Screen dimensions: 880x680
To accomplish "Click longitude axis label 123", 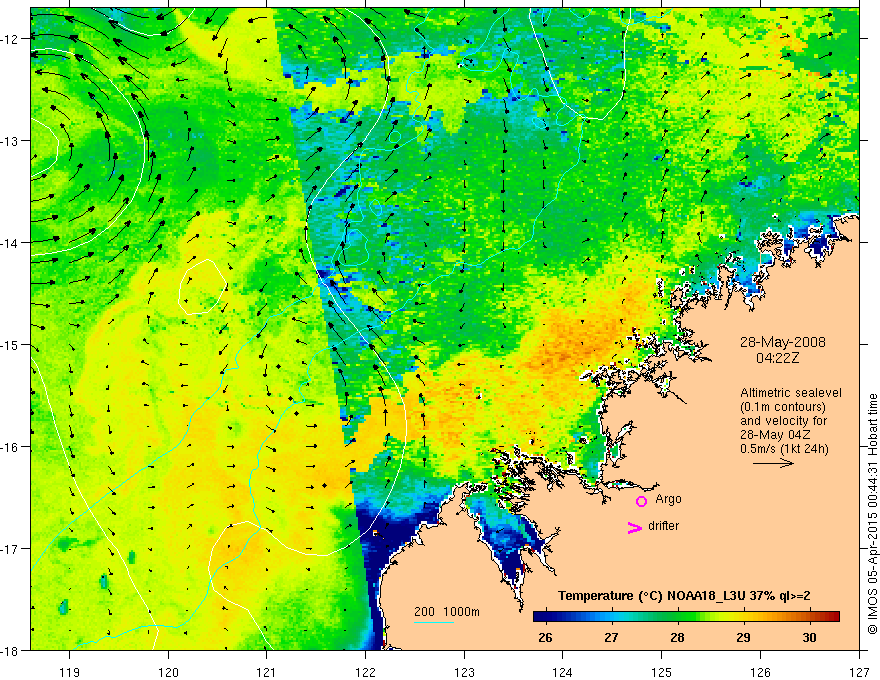I will (x=464, y=672).
